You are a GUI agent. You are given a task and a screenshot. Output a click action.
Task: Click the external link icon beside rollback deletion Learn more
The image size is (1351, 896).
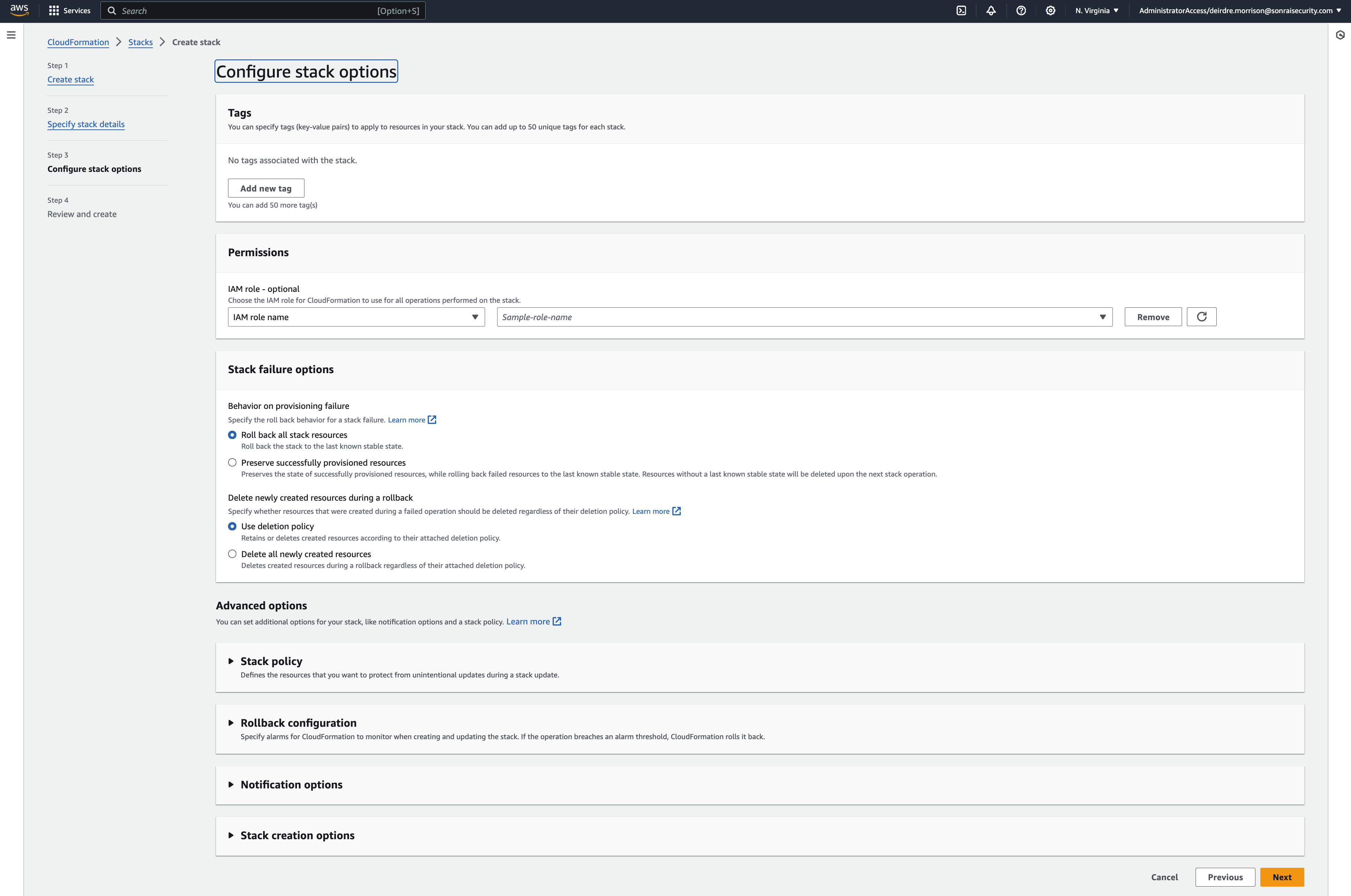[676, 511]
